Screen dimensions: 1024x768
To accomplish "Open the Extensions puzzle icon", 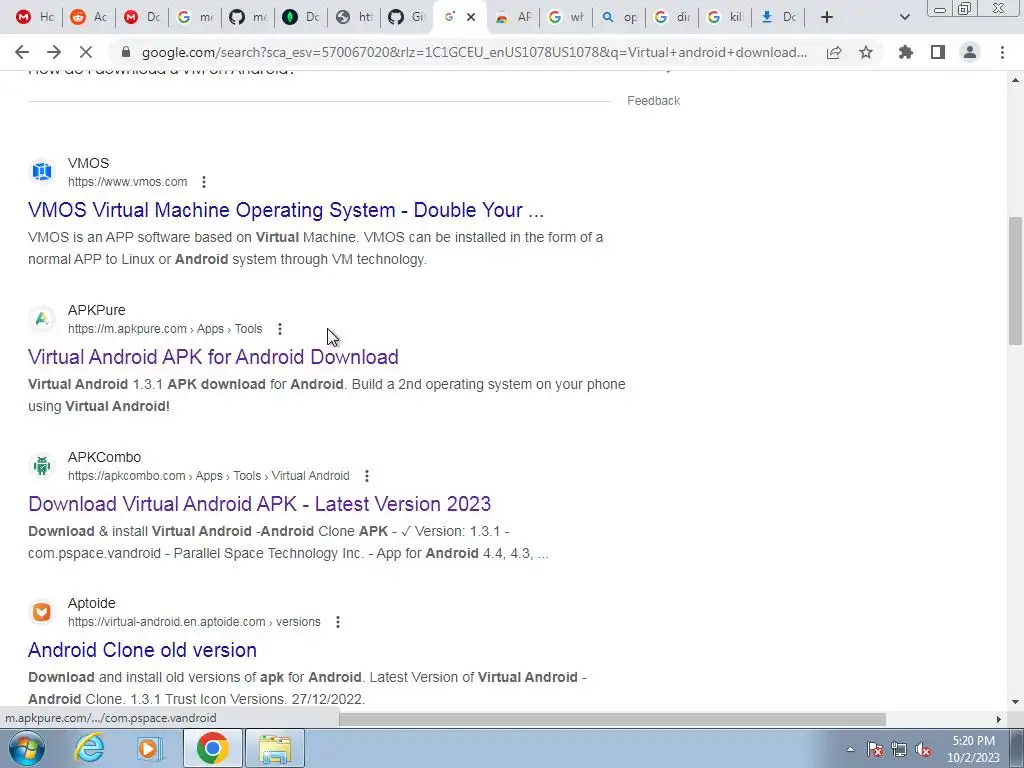I will tap(906, 52).
